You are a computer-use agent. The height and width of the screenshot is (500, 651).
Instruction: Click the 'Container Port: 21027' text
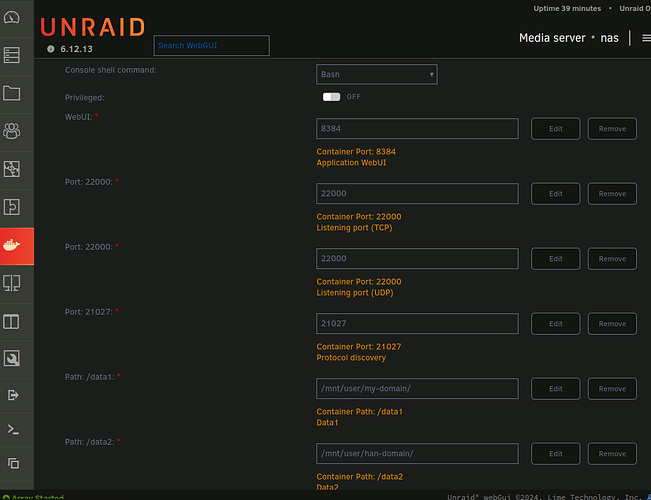359,346
